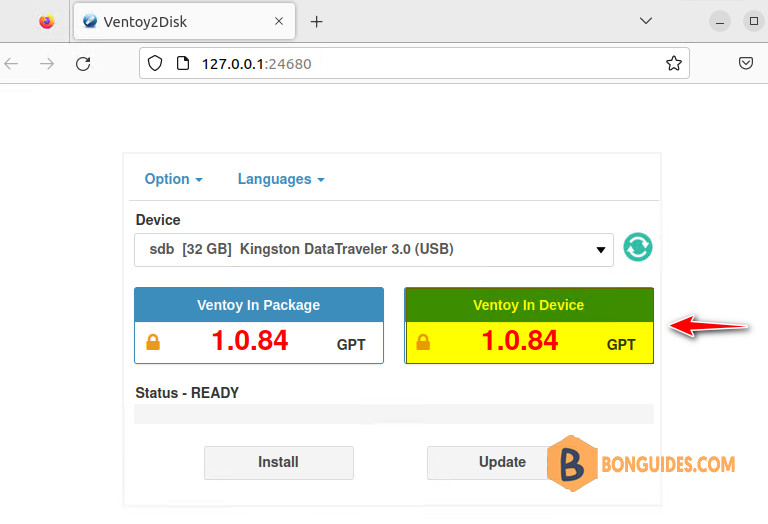Viewport: 768px width, 524px height.
Task: Minimize the Firefox window
Action: 720,22
